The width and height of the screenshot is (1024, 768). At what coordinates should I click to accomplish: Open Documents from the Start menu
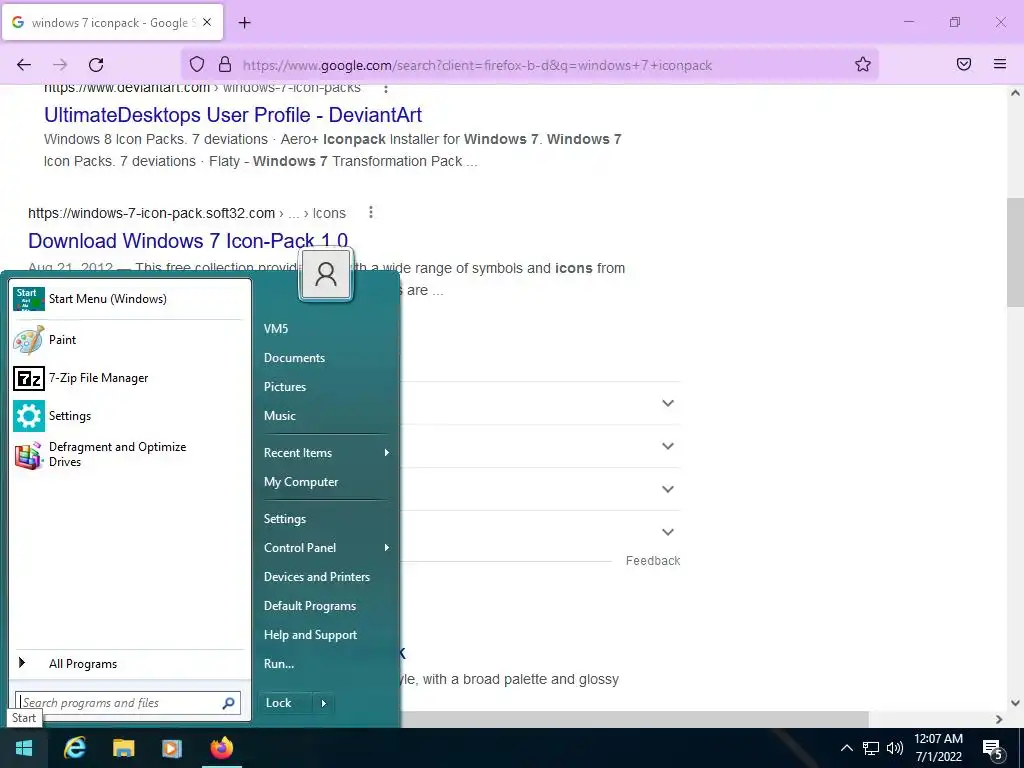tap(295, 358)
